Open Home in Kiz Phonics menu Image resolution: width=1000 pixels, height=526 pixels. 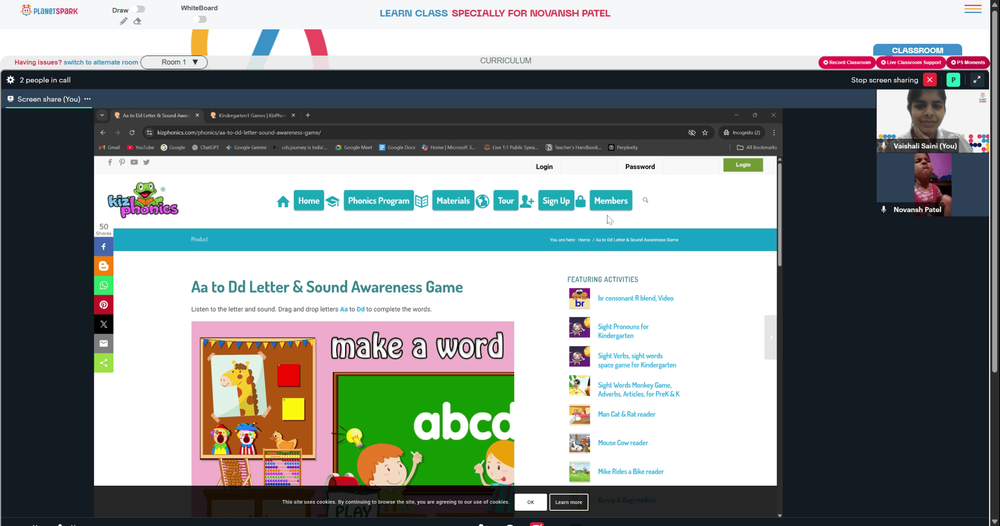click(309, 201)
